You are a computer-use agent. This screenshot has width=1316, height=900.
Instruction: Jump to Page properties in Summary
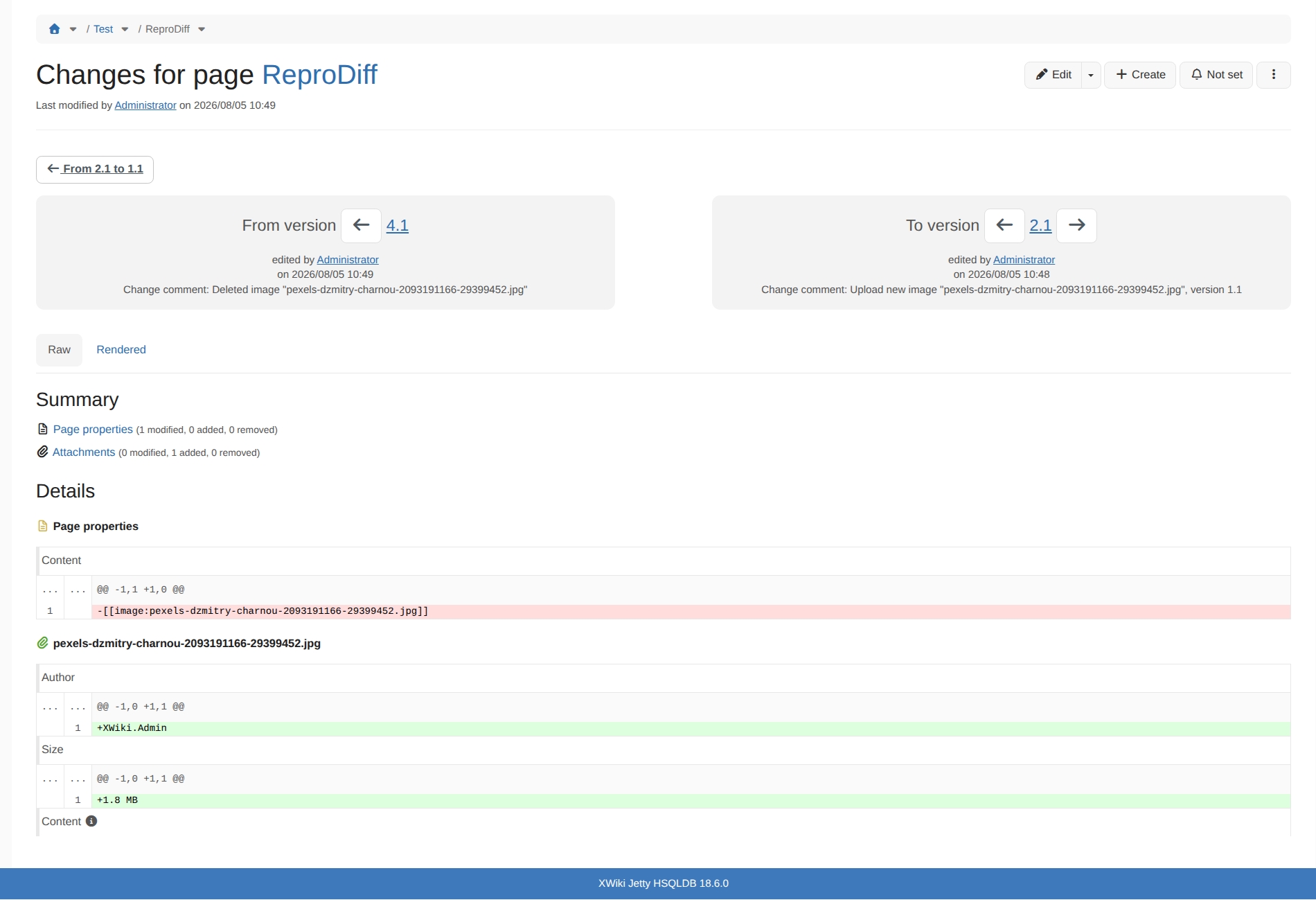(x=93, y=430)
